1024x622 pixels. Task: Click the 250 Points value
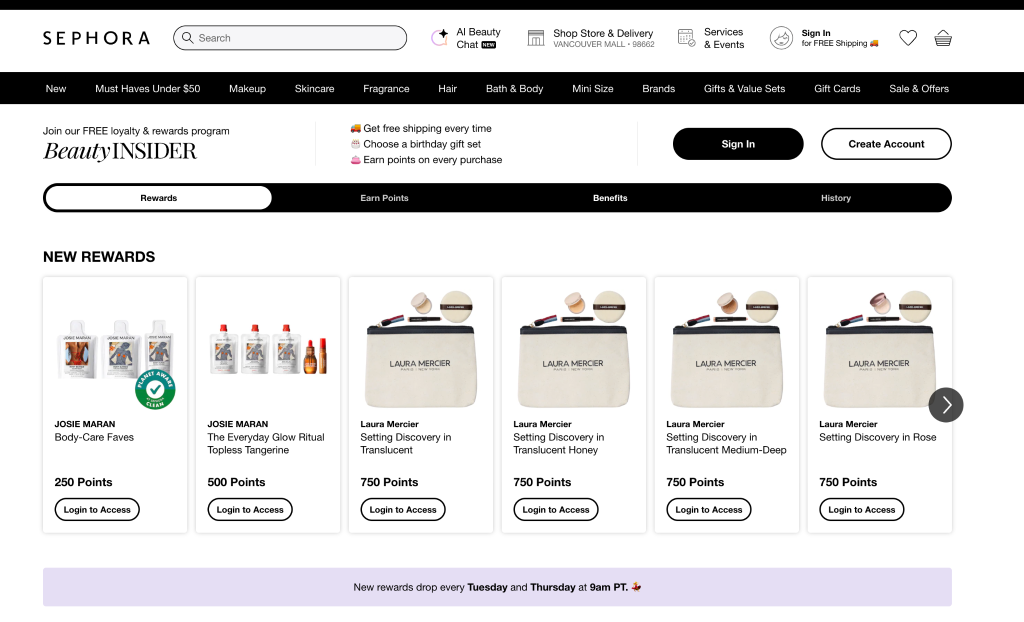[x=83, y=482]
